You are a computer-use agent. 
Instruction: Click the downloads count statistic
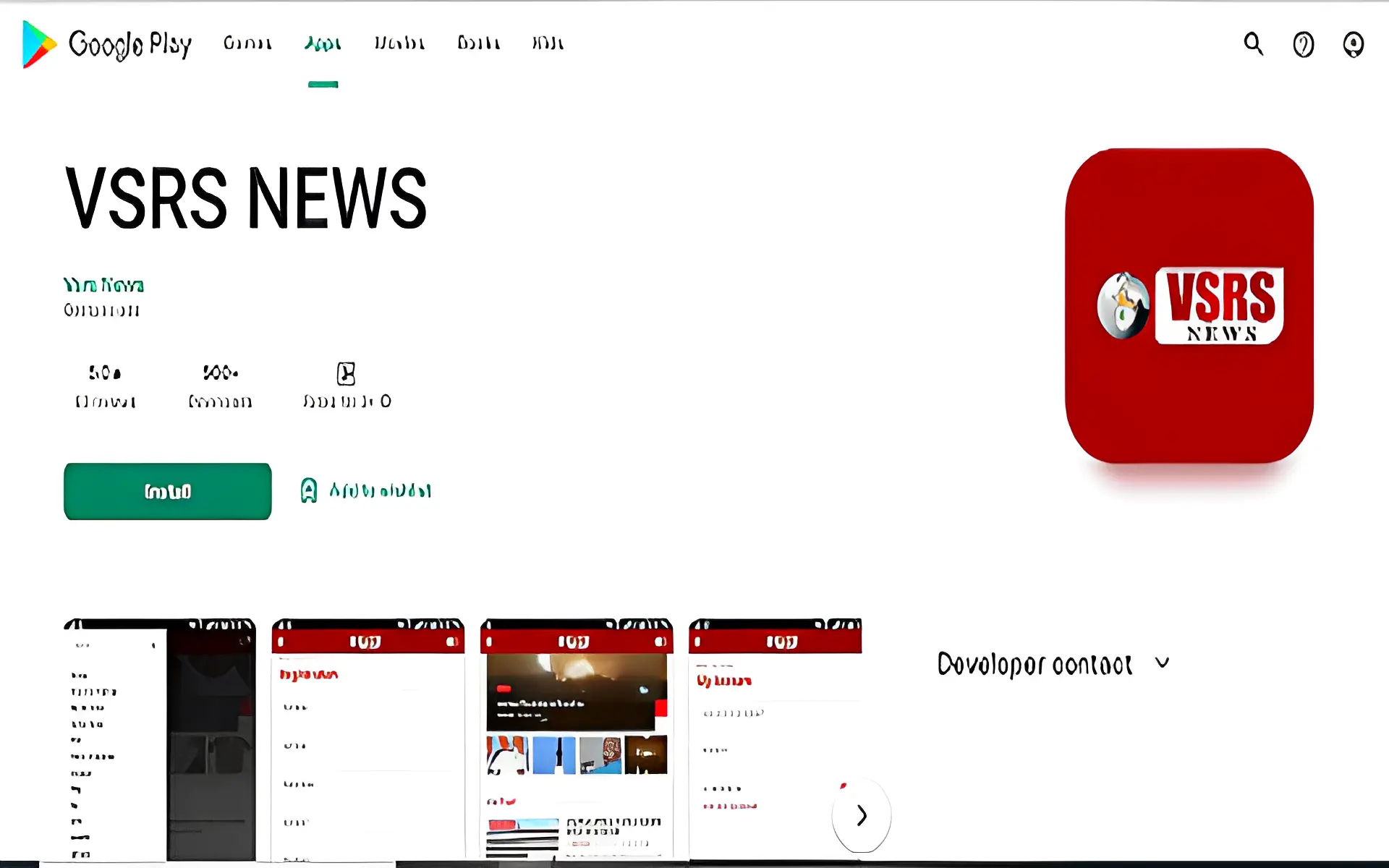(x=220, y=386)
